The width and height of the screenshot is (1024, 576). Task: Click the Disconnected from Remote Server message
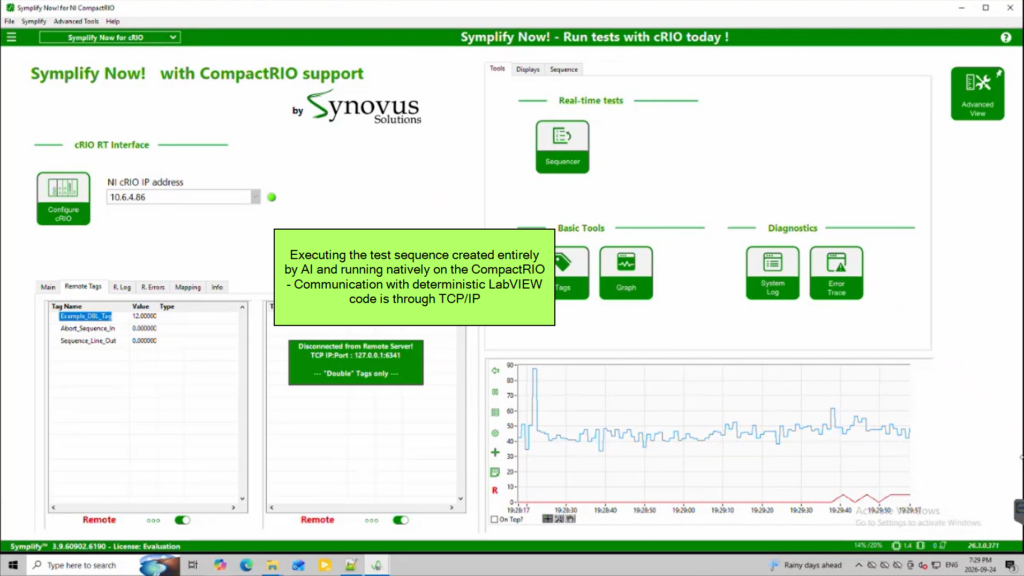[356, 362]
